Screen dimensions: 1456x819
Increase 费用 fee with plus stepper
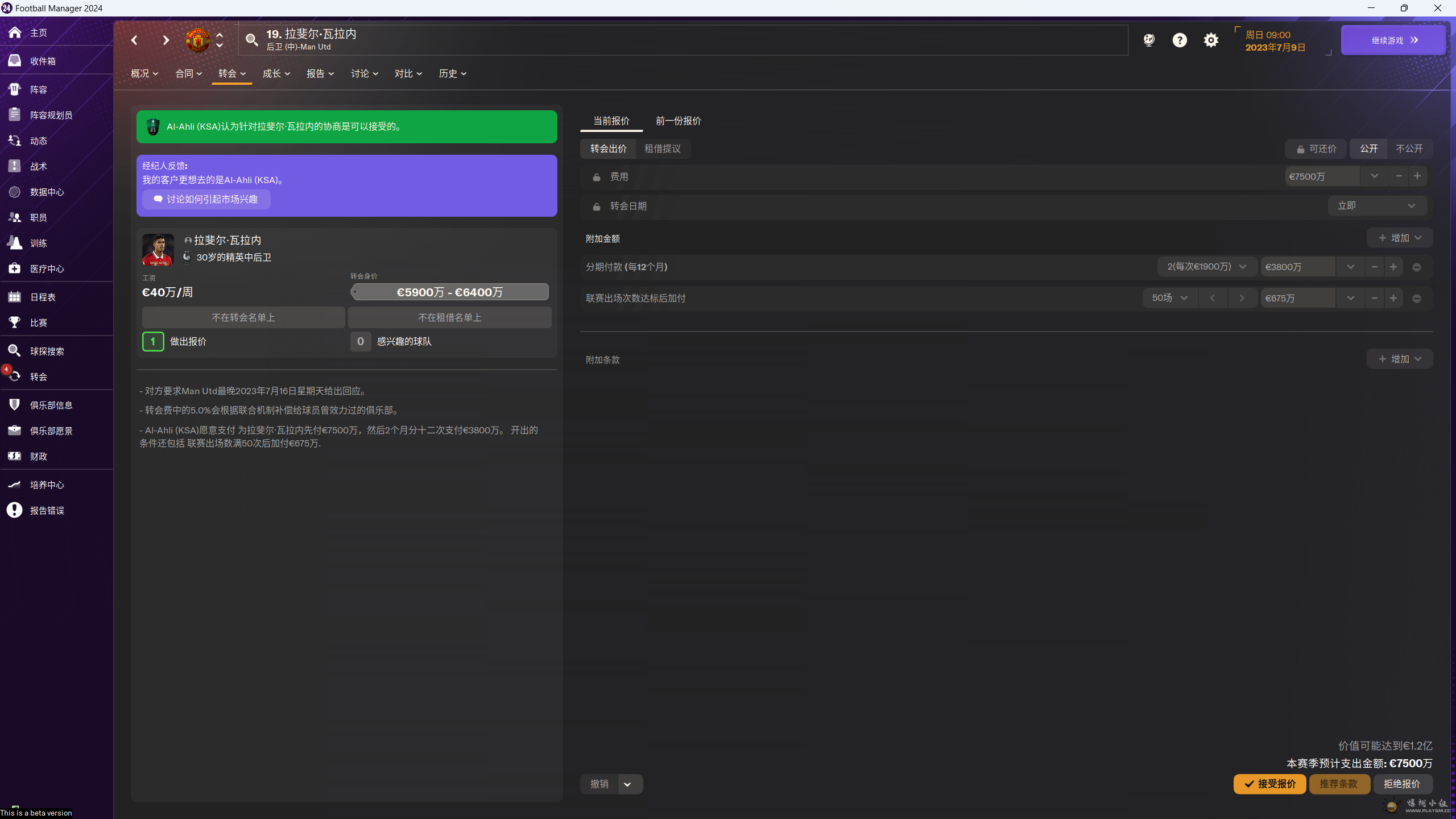coord(1417,176)
